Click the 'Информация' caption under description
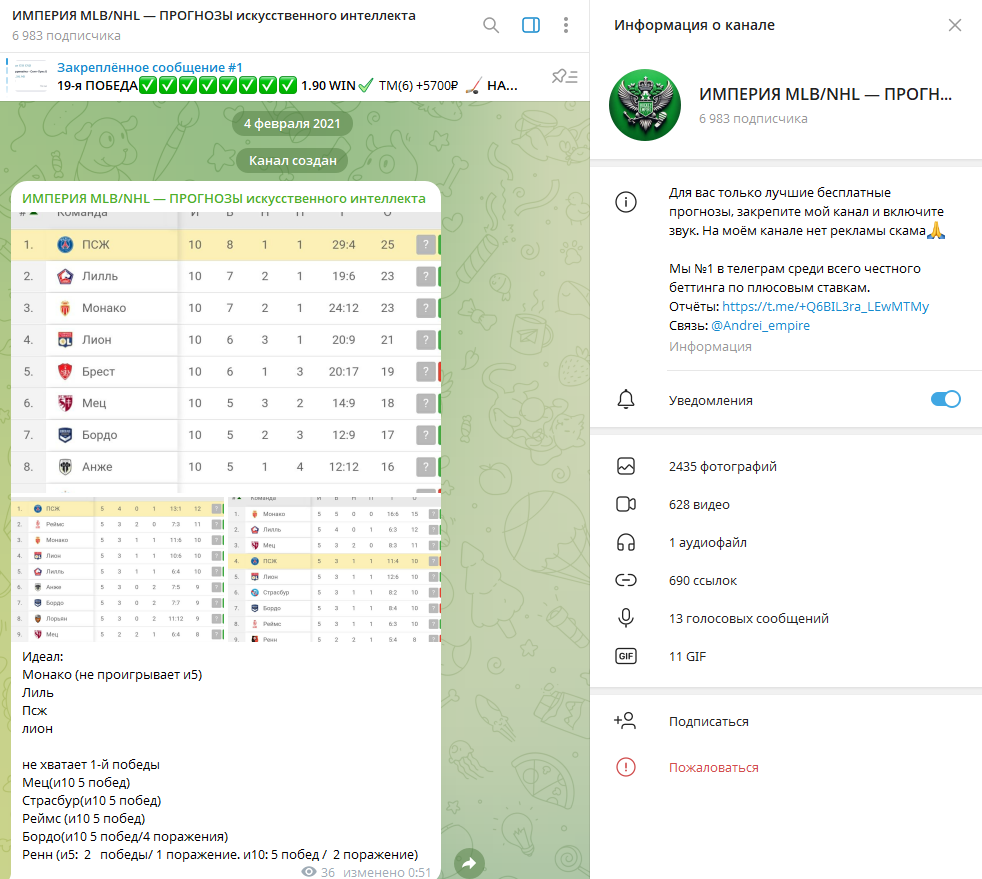The height and width of the screenshot is (879, 982). [x=710, y=347]
